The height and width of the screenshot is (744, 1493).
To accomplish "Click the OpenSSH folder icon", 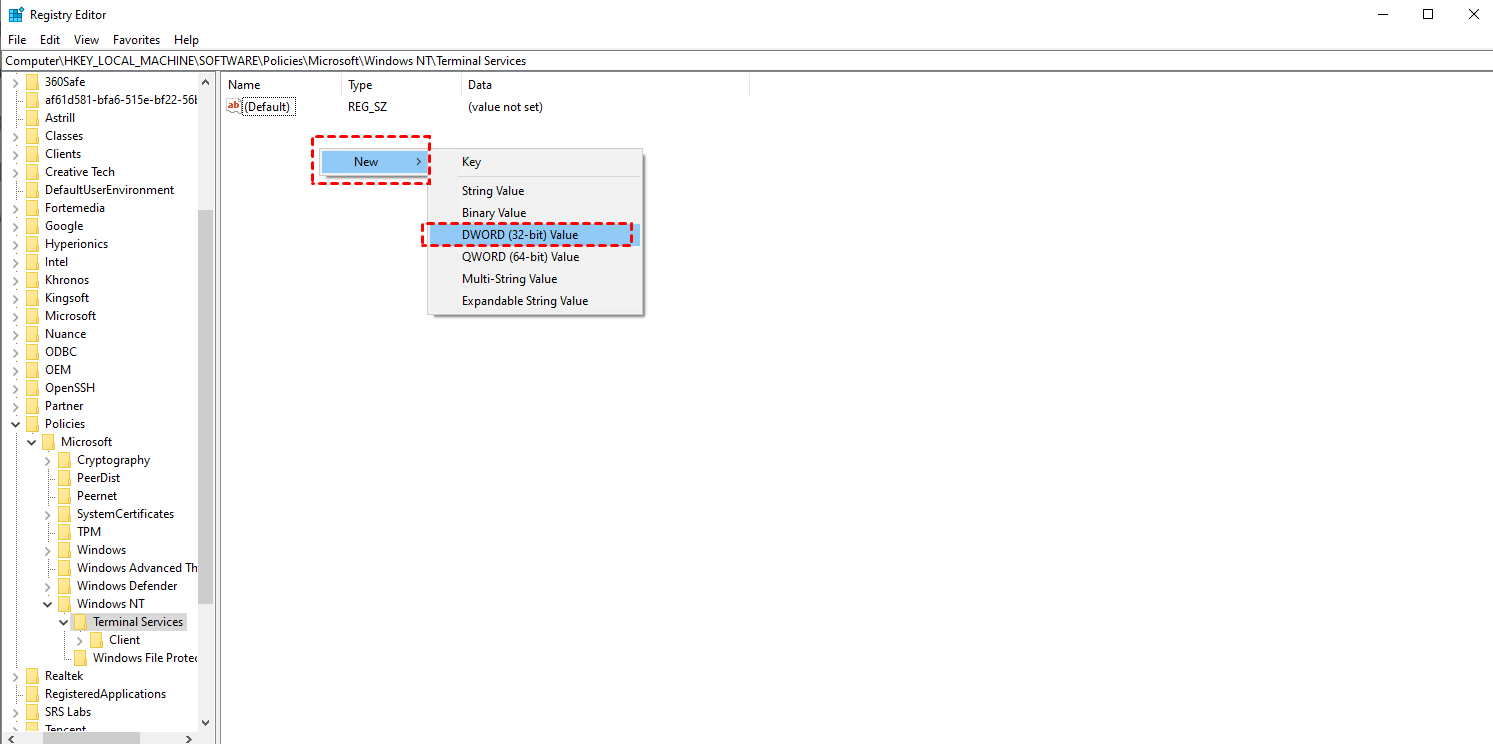I will [x=33, y=388].
